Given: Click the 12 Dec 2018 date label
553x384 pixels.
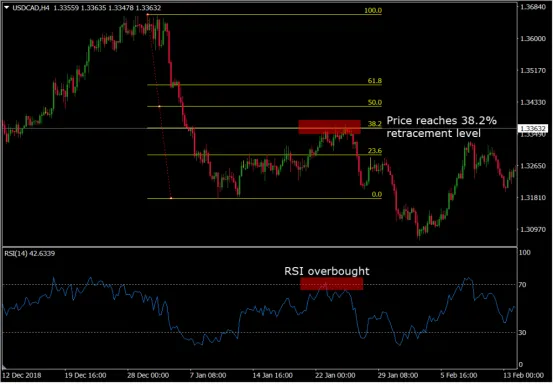Looking at the screenshot, I should click(x=22, y=375).
